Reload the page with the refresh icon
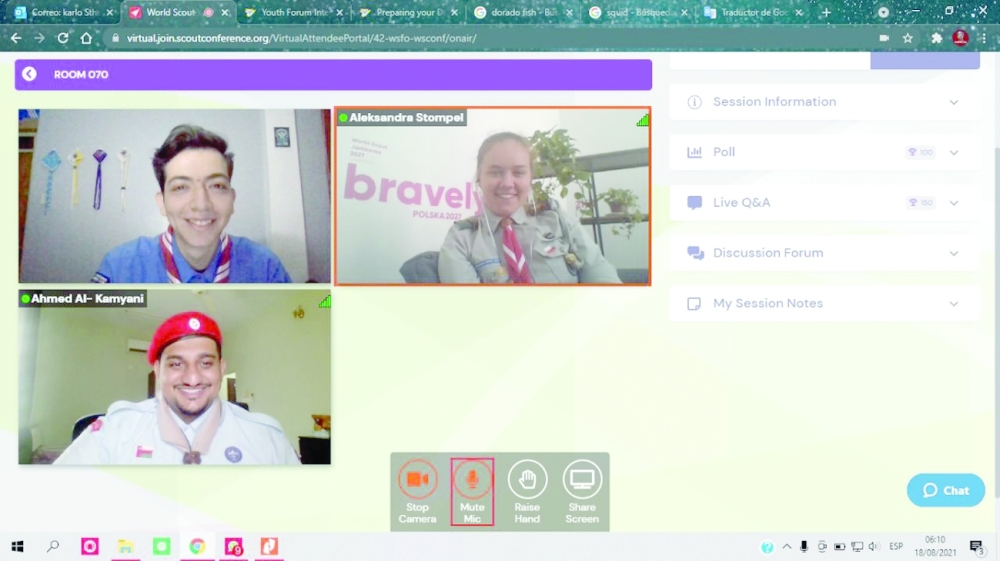The height and width of the screenshot is (561, 1000). coord(63,38)
